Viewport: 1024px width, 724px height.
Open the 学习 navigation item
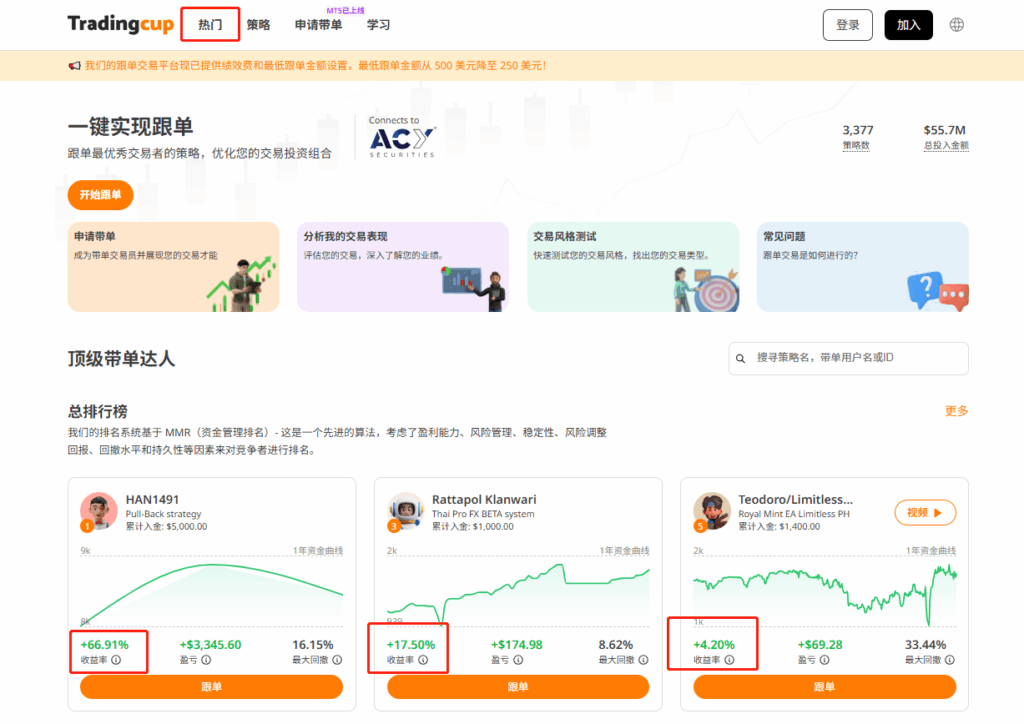(378, 25)
